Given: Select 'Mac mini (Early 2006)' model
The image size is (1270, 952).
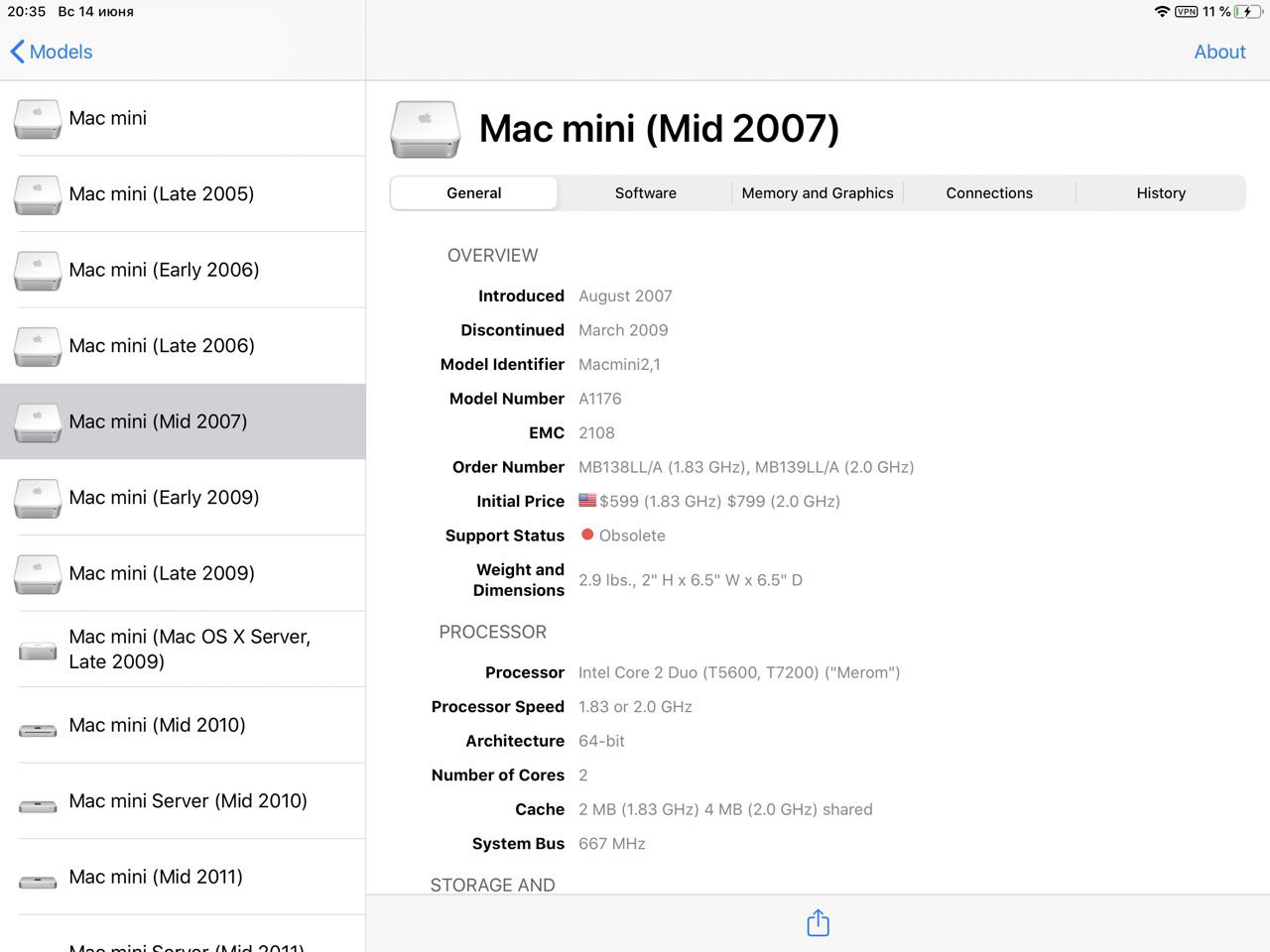Looking at the screenshot, I should tap(183, 270).
